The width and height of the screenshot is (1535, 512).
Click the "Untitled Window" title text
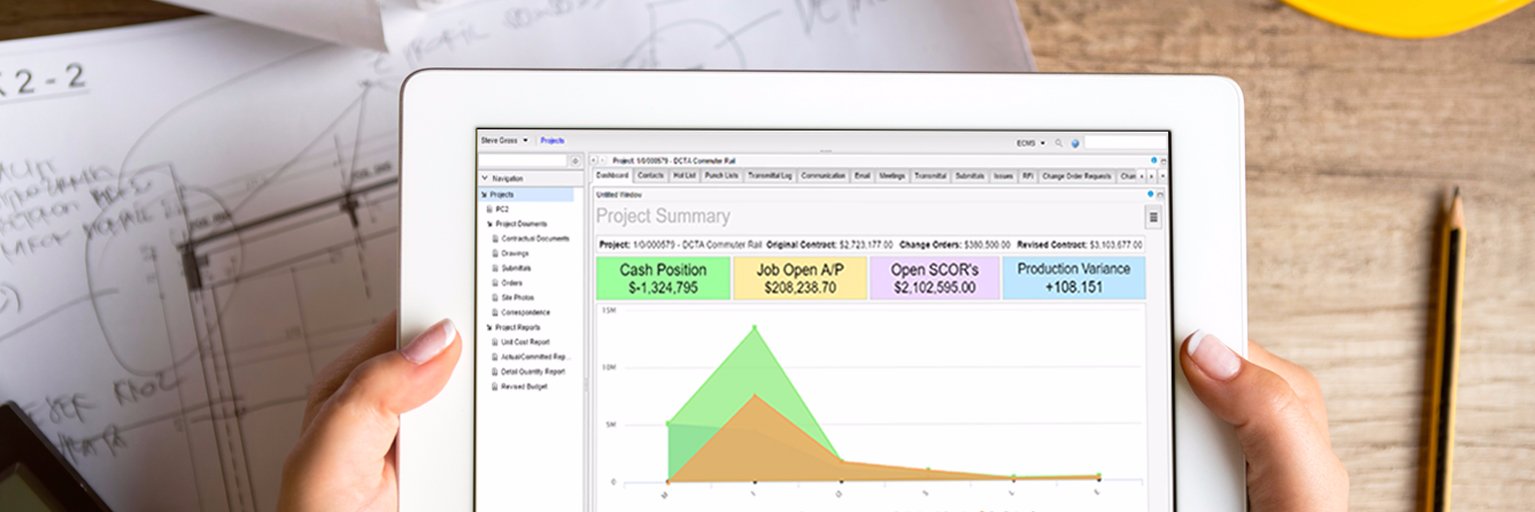click(x=619, y=194)
